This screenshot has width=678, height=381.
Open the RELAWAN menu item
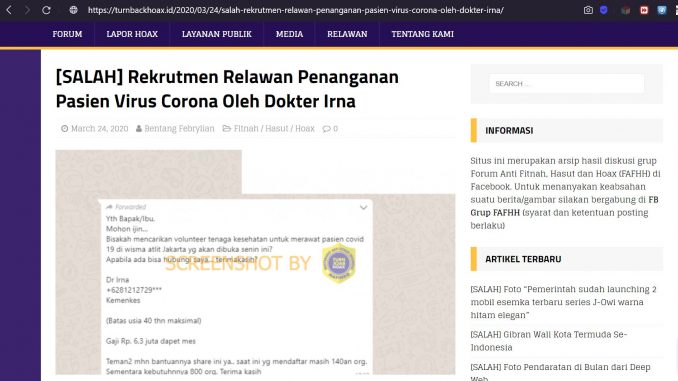point(347,34)
